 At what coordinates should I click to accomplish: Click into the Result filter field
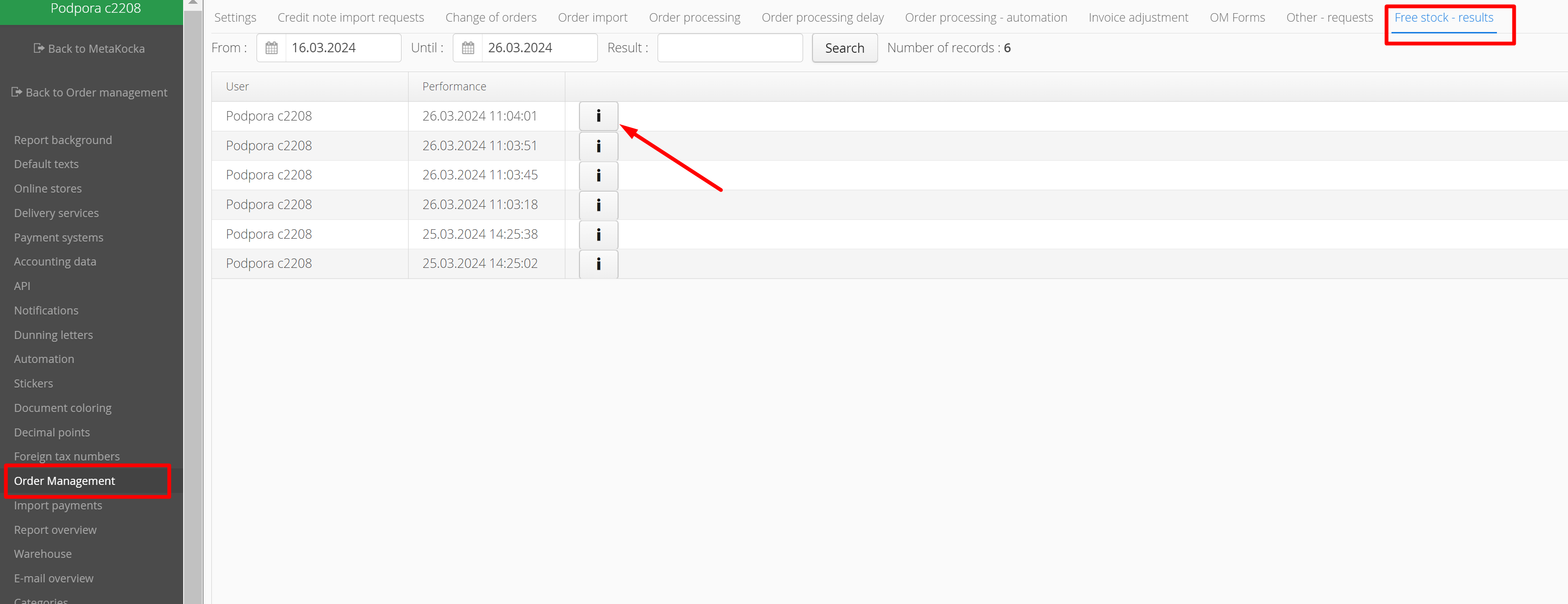coord(729,48)
